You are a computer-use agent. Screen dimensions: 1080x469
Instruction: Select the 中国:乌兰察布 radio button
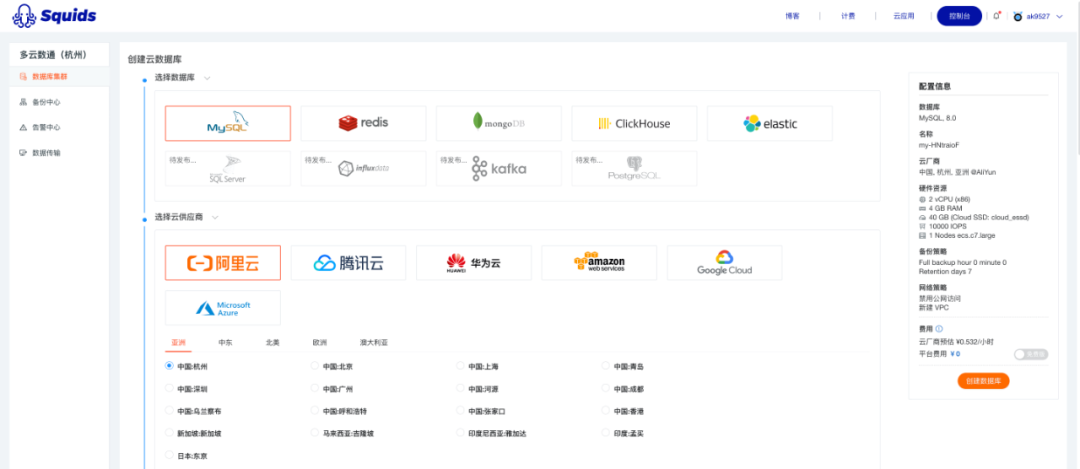click(x=169, y=410)
